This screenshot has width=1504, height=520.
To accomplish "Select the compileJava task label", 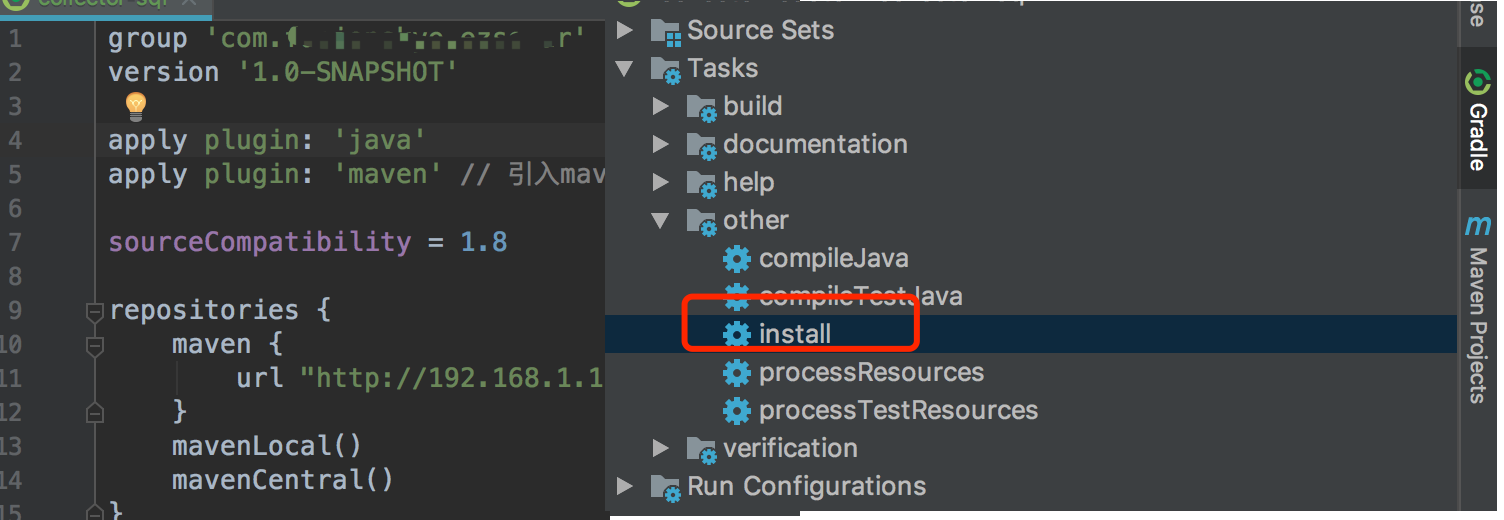I will point(834,258).
